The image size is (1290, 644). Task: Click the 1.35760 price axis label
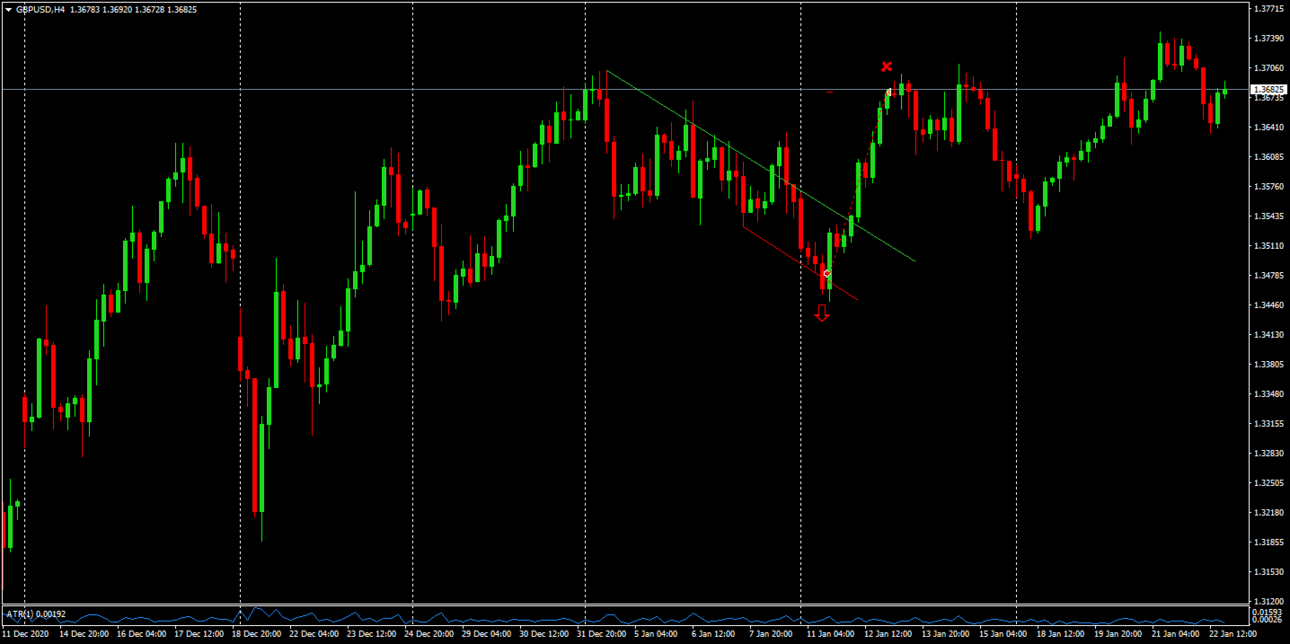(1268, 186)
